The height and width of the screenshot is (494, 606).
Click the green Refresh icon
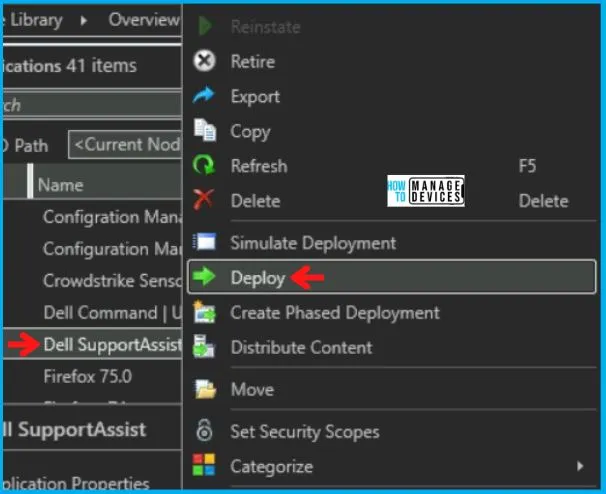coord(204,165)
